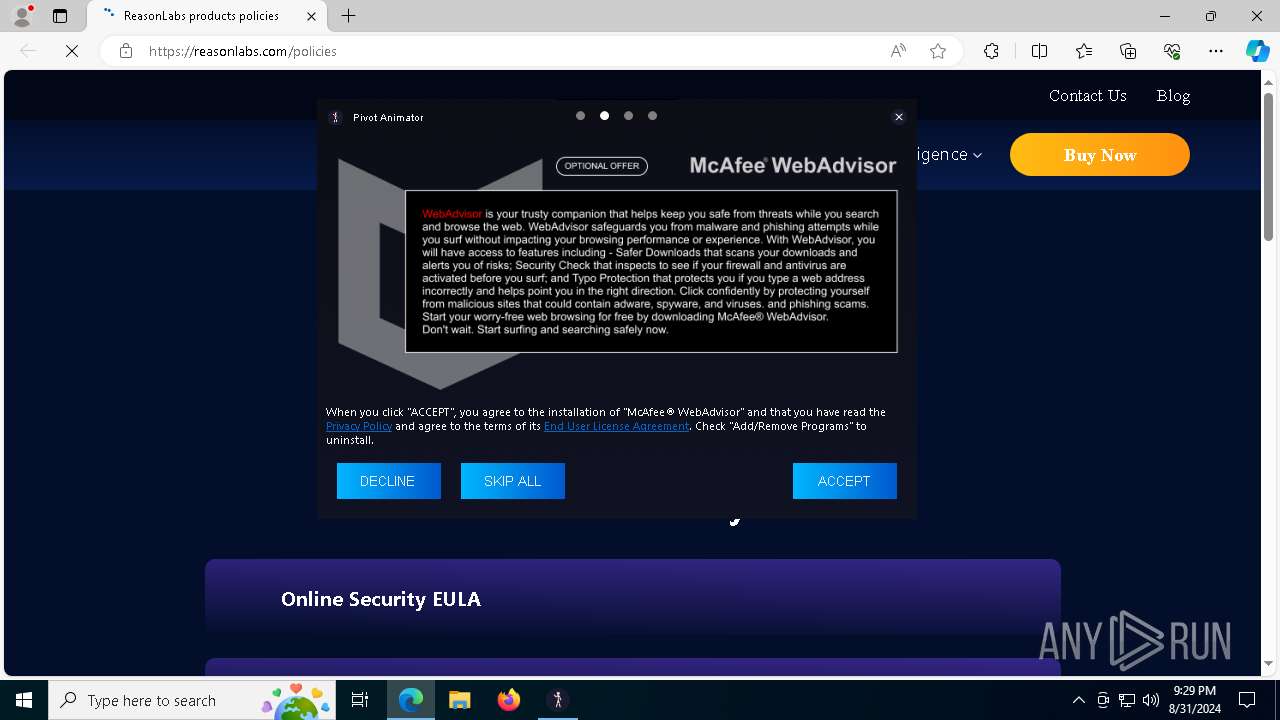Stop page loading with X icon
This screenshot has height=720, width=1280.
click(x=72, y=51)
